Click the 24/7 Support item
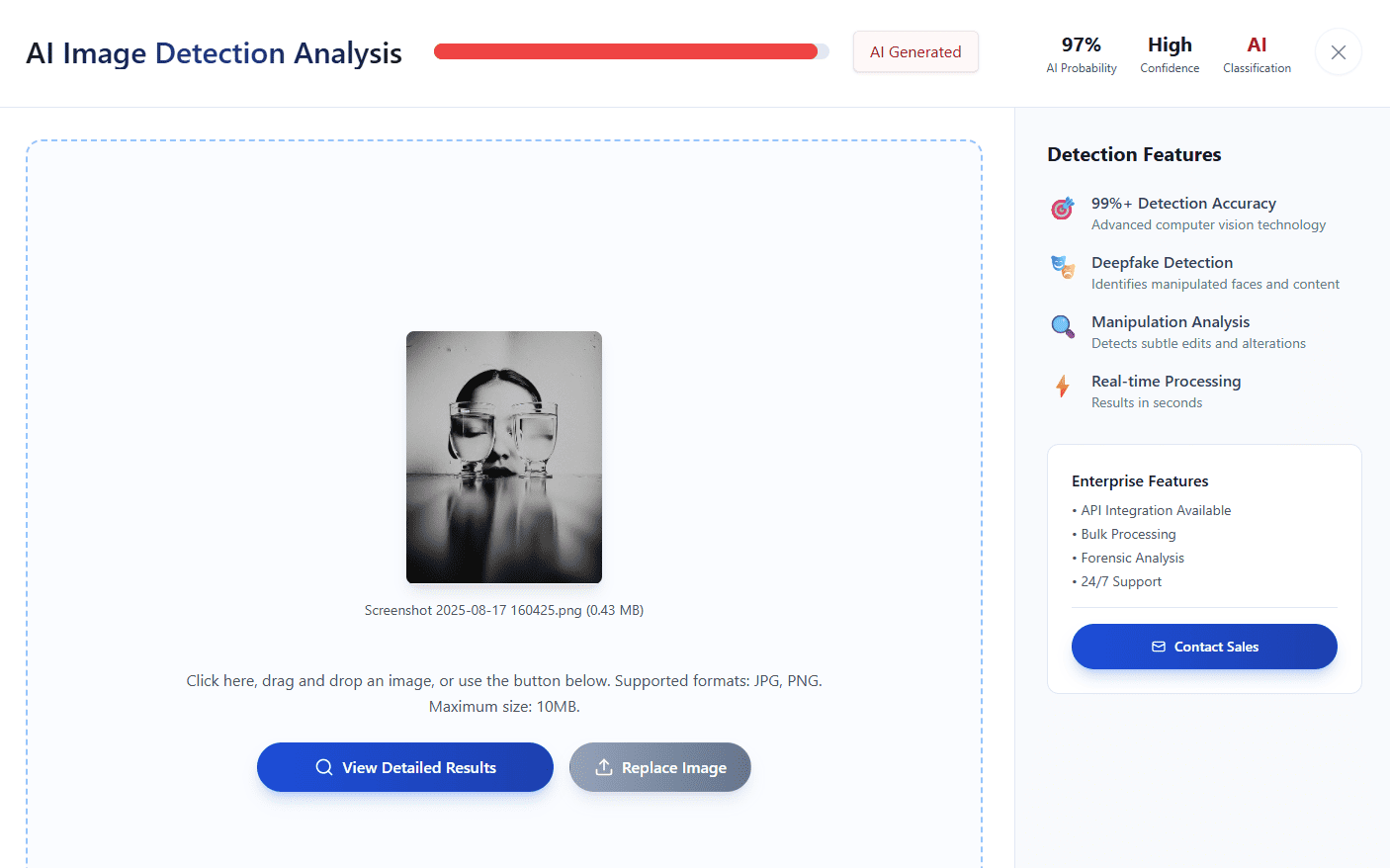Screen dimensions: 1390x868 (x=1117, y=581)
